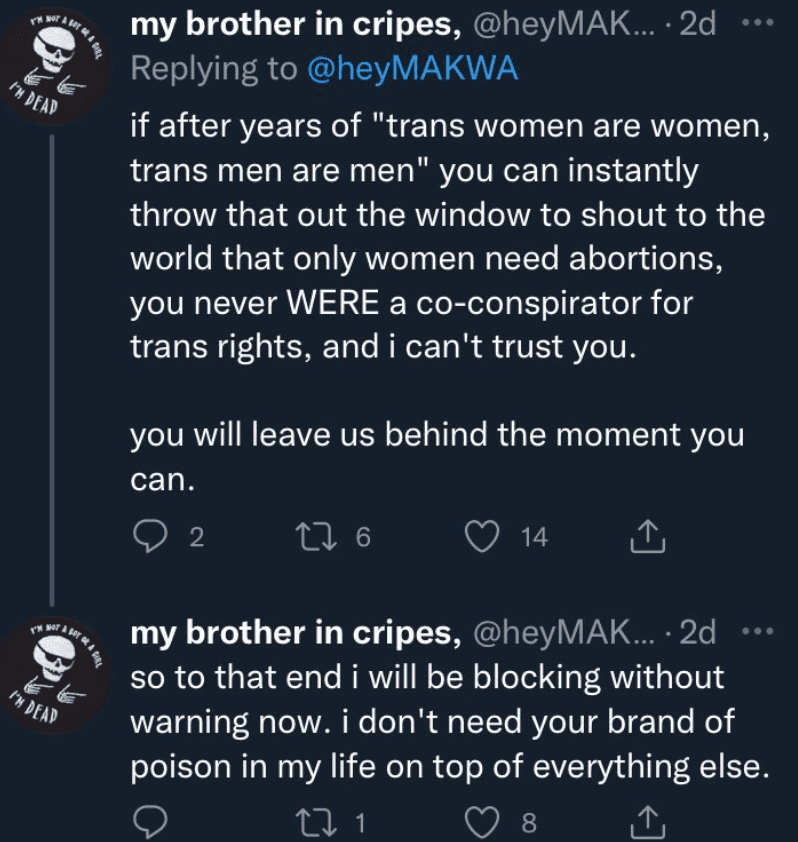Open the 2d timestamp of the first tweet
Viewport: 798px width, 842px height.
click(698, 24)
